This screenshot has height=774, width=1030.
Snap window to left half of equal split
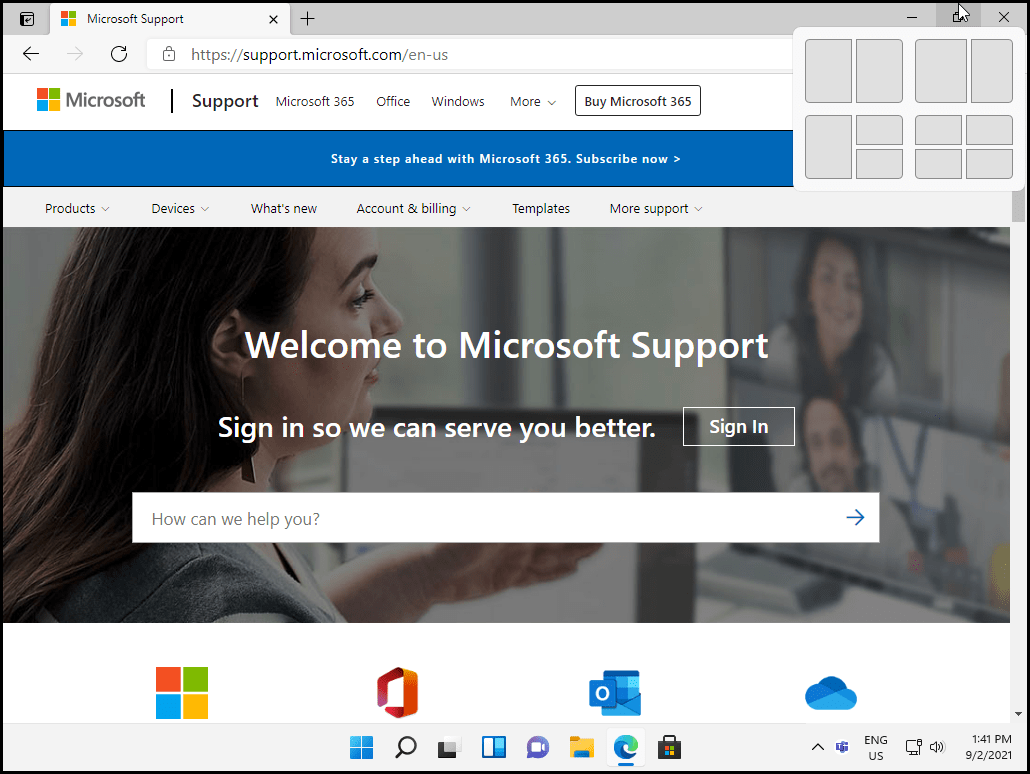[x=828, y=71]
